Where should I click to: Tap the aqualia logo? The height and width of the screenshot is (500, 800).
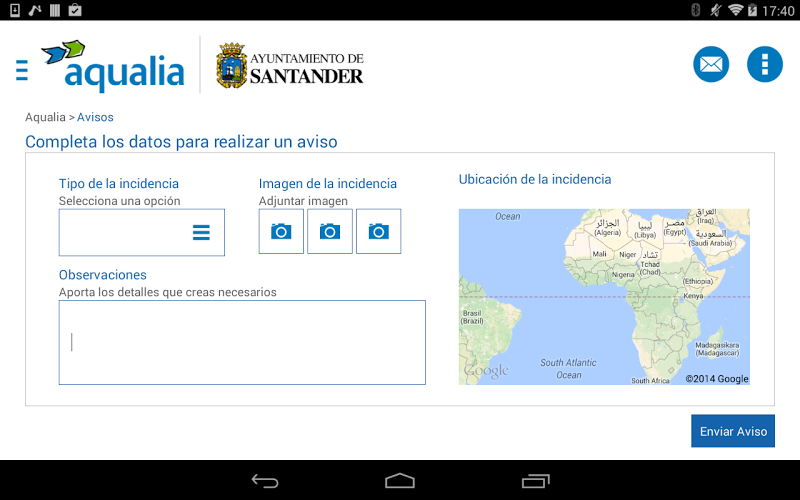[x=113, y=66]
